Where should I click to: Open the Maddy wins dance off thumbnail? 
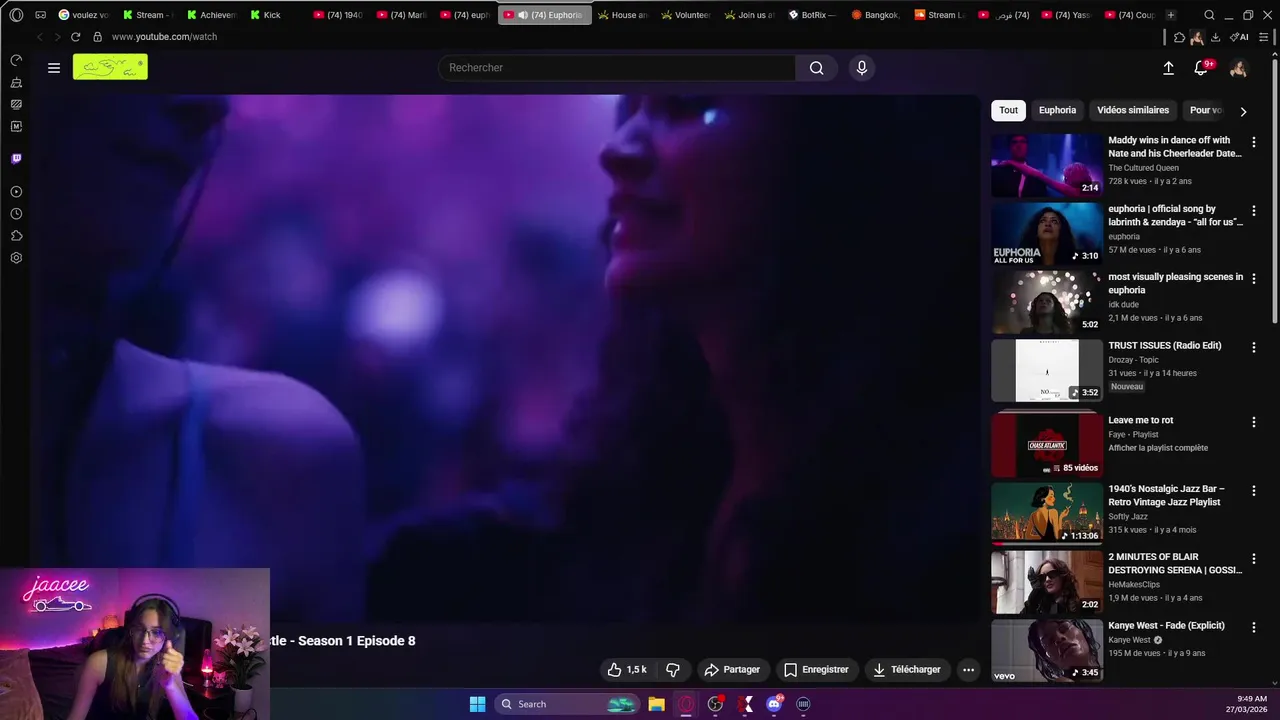[1047, 165]
